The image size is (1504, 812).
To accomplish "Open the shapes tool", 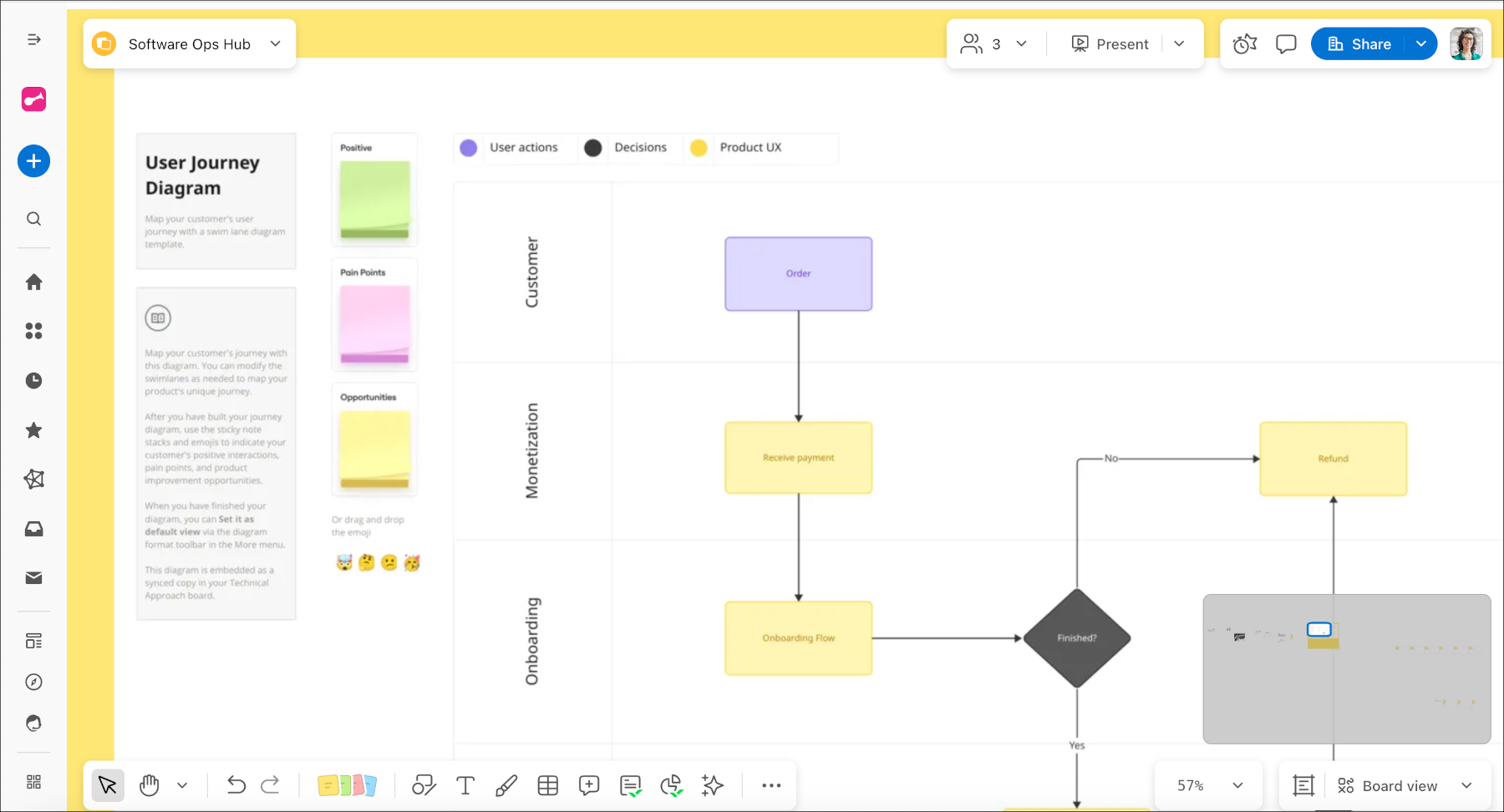I will click(424, 785).
